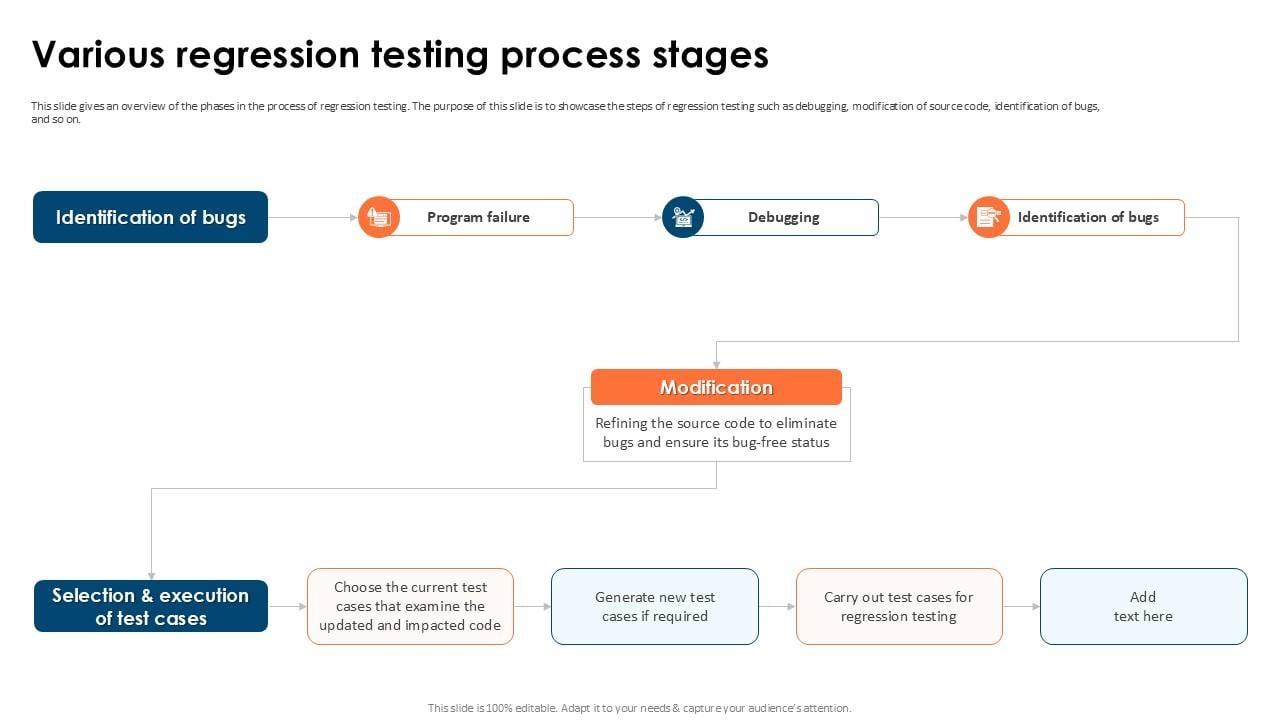Click the Program failure warning icon

tap(379, 217)
